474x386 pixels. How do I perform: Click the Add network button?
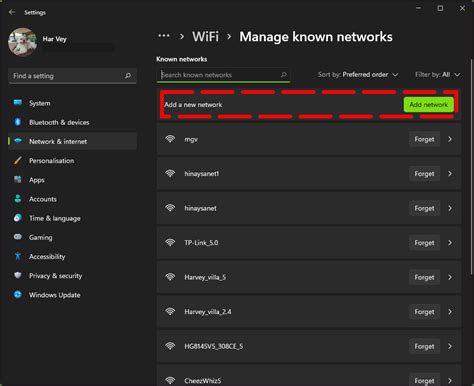point(428,105)
